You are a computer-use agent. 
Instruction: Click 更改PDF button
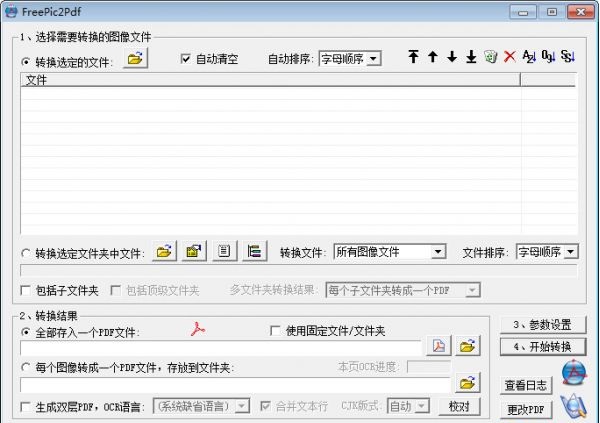pyautogui.click(x=526, y=410)
